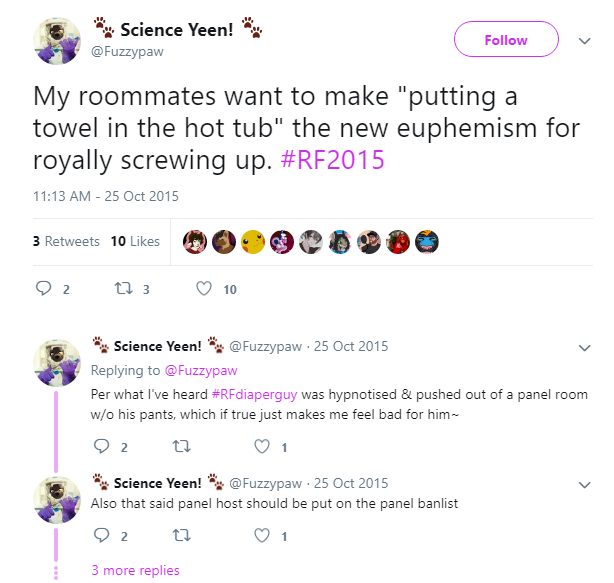Viewport: 614px width, 583px height.
Task: Retweet the hypnotised panel room tweet
Action: pyautogui.click(x=182, y=447)
